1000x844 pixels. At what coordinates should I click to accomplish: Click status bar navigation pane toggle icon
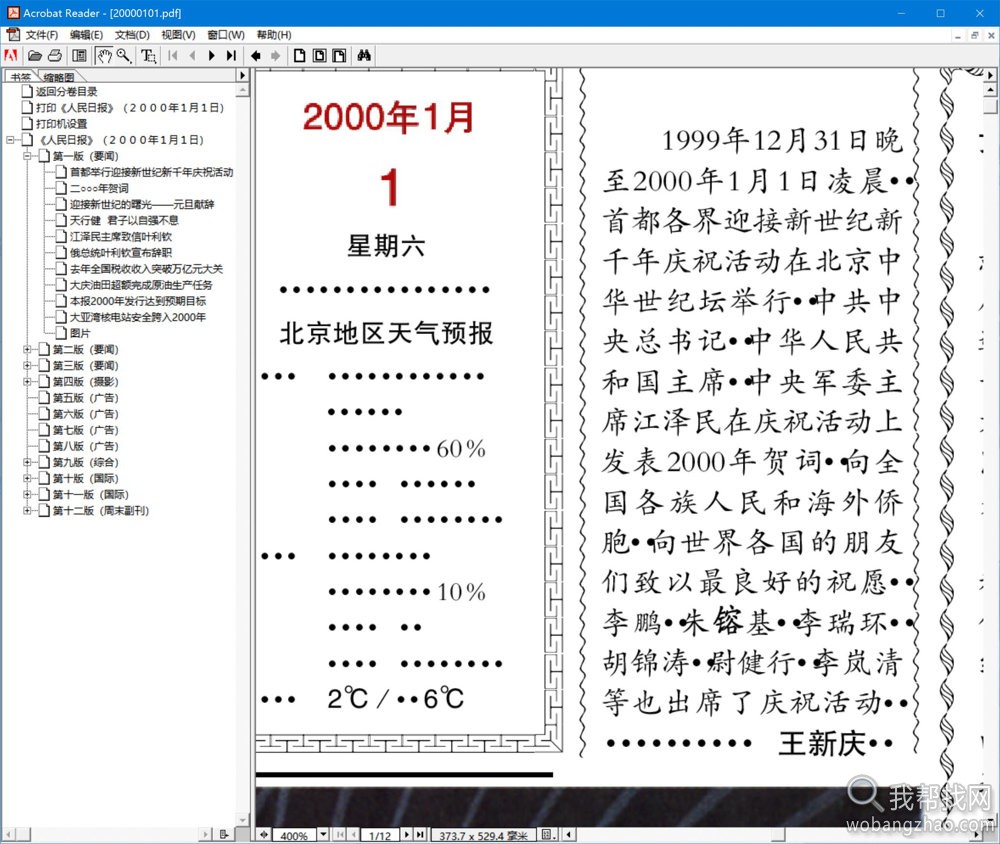pyautogui.click(x=263, y=834)
